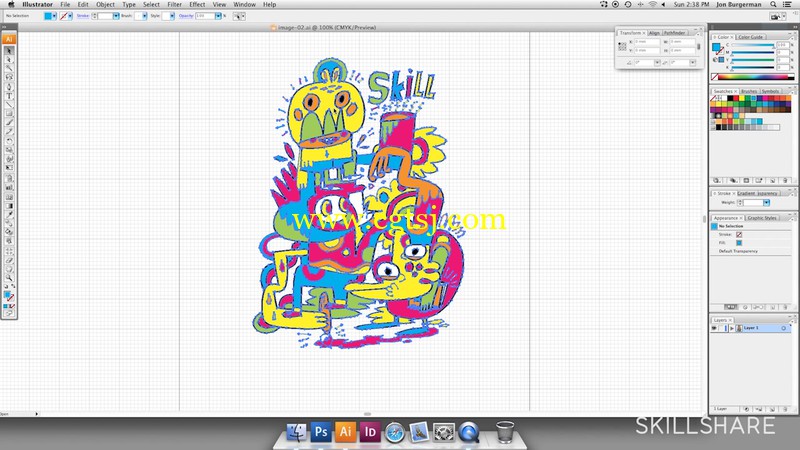
Task: Select the Eraser tool
Action: coord(9,260)
